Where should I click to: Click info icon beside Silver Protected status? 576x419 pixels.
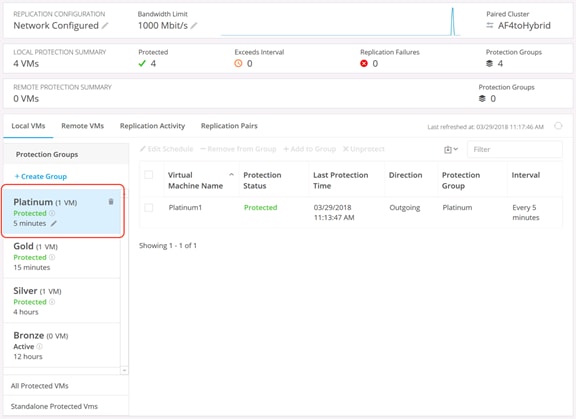pyautogui.click(x=52, y=302)
